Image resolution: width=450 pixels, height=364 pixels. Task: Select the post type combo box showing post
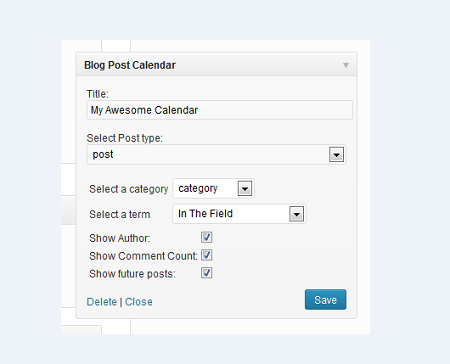[x=216, y=155]
